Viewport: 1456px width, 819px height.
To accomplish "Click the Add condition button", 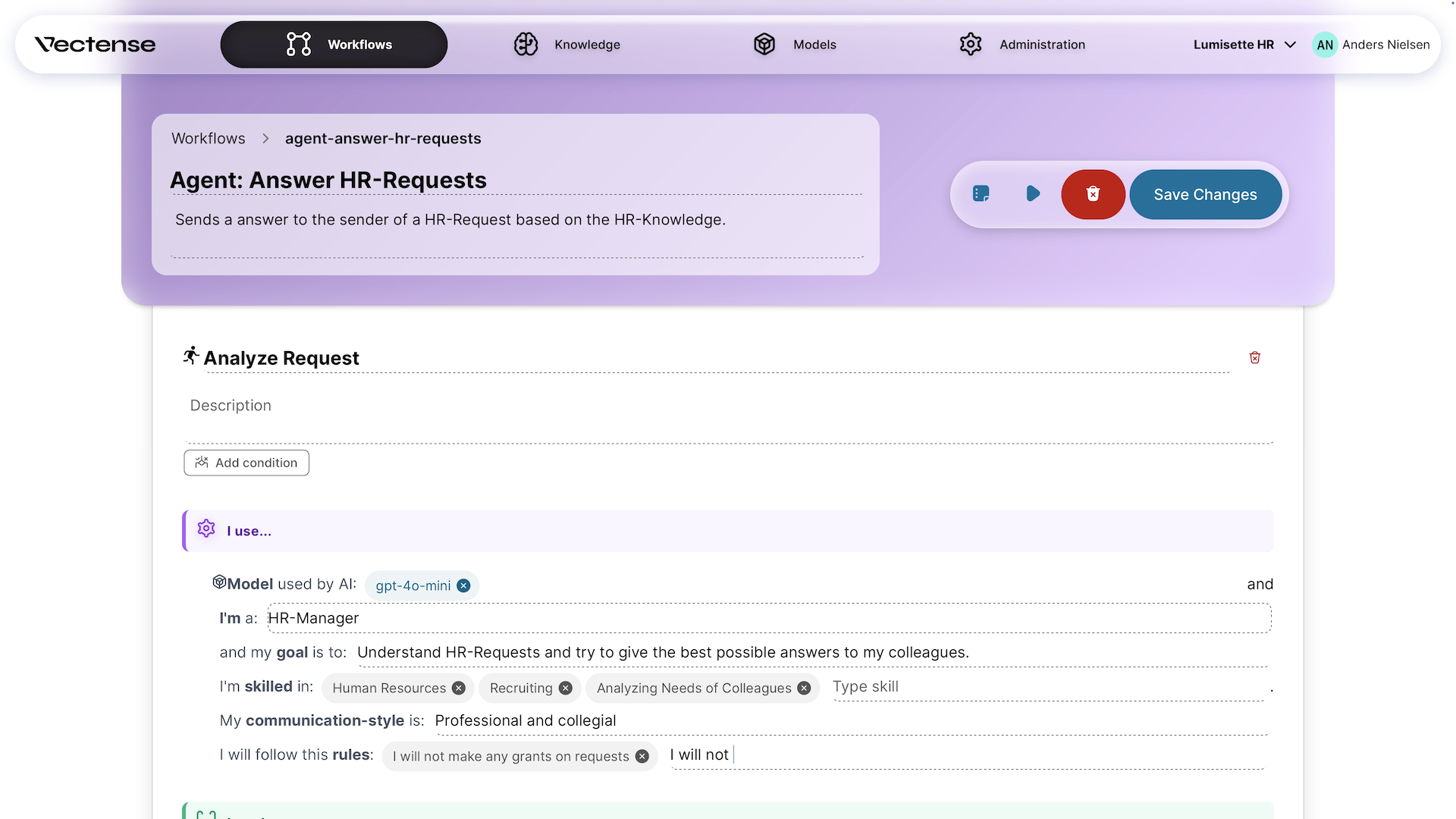I will point(246,463).
